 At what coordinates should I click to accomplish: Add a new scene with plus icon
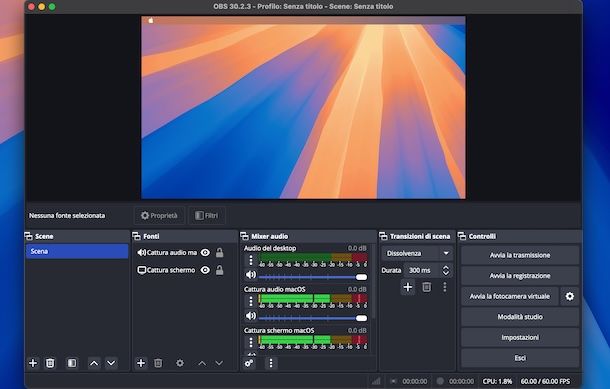[x=33, y=363]
